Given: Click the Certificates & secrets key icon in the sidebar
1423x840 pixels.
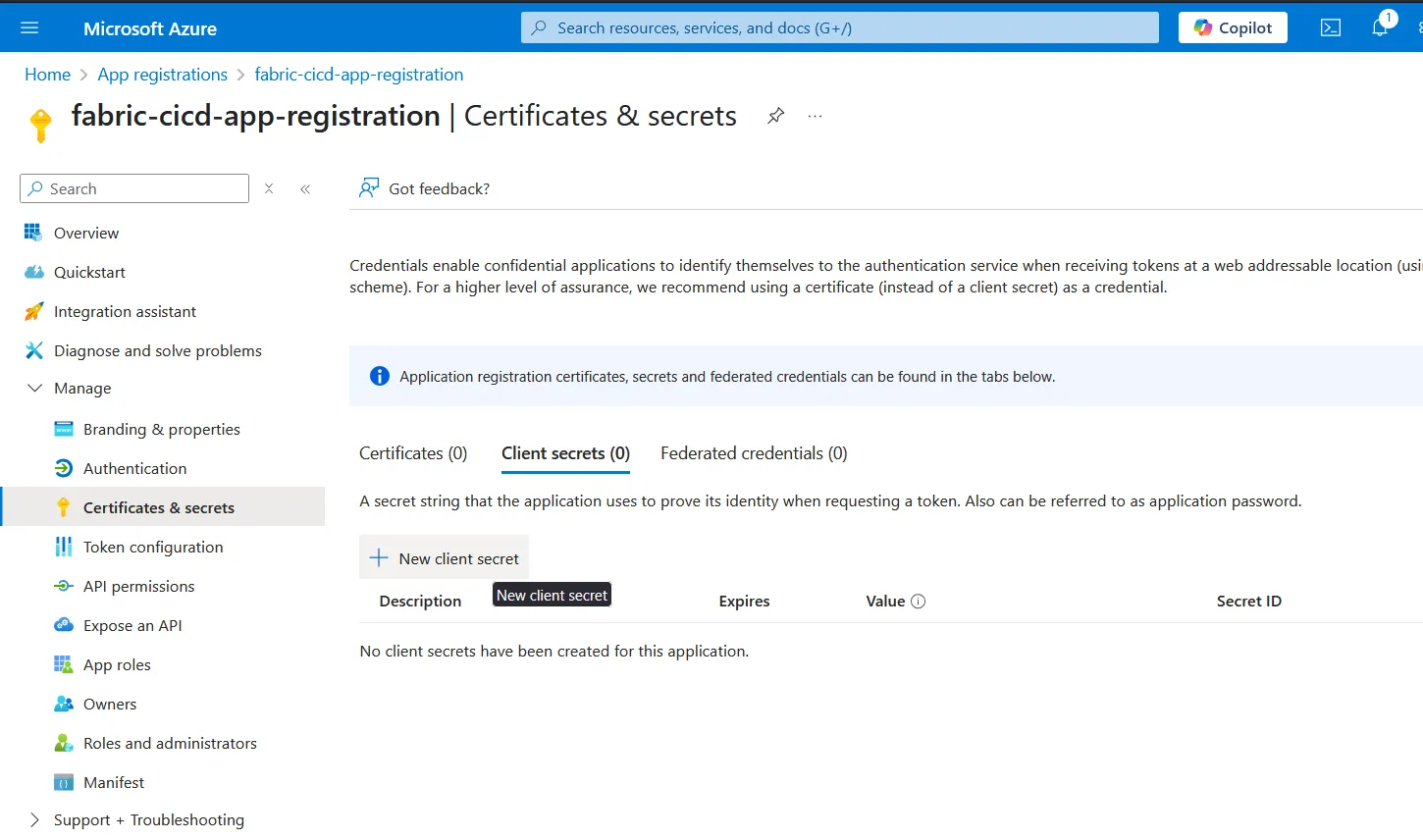Looking at the screenshot, I should tap(64, 507).
